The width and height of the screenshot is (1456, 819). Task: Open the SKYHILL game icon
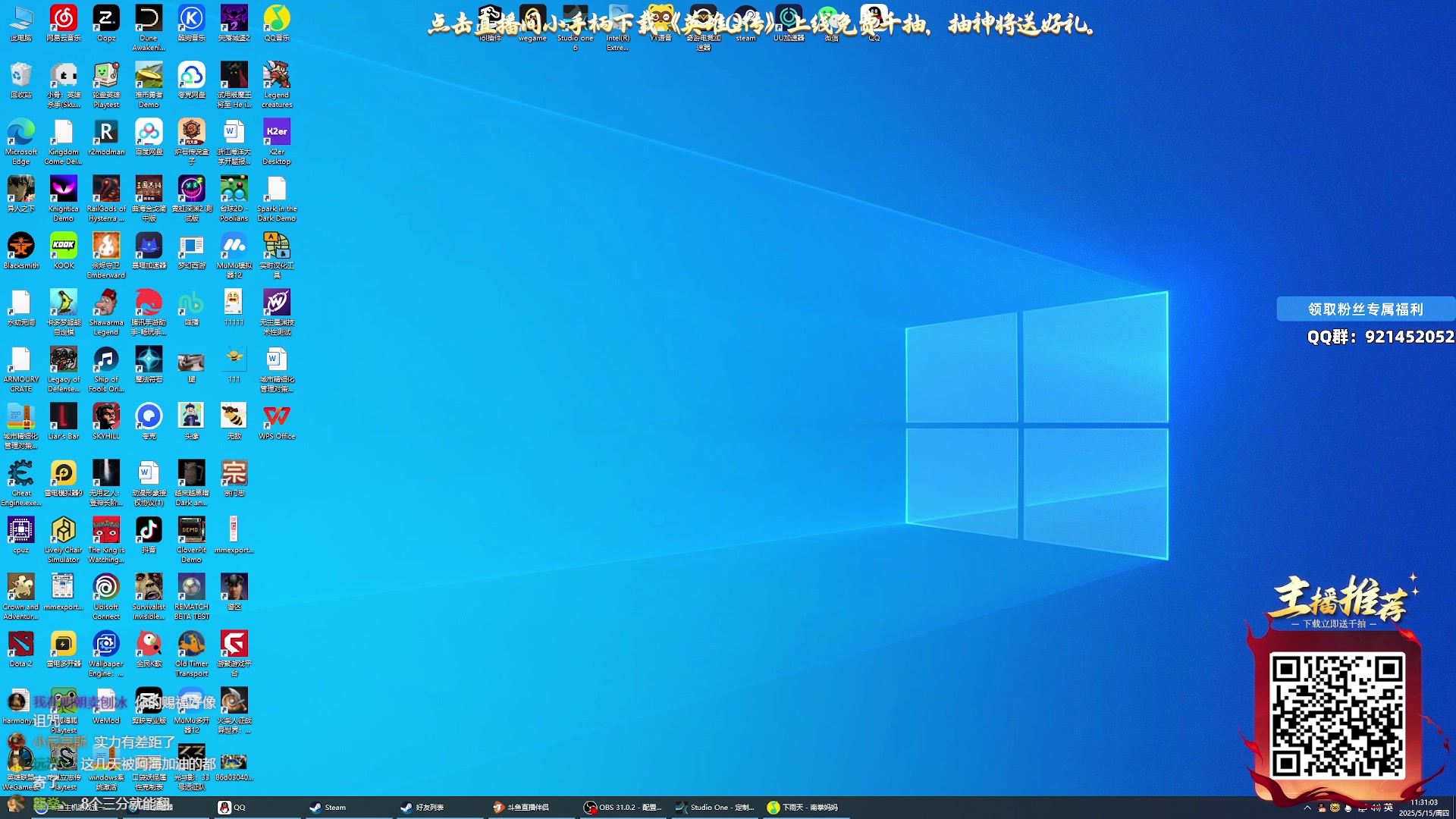[x=106, y=422]
